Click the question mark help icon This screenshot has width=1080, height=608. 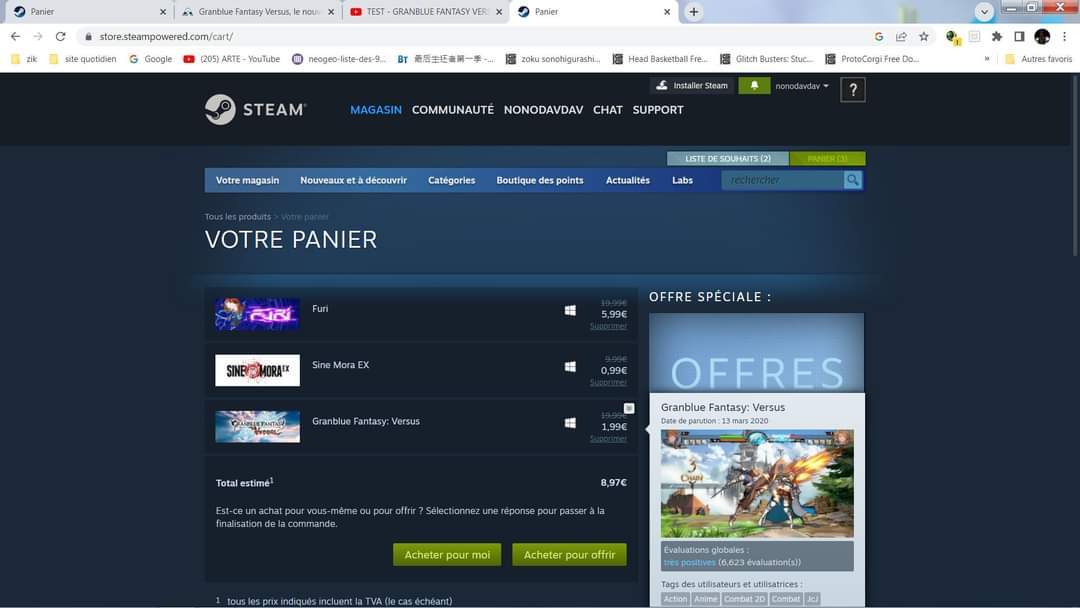pos(852,90)
